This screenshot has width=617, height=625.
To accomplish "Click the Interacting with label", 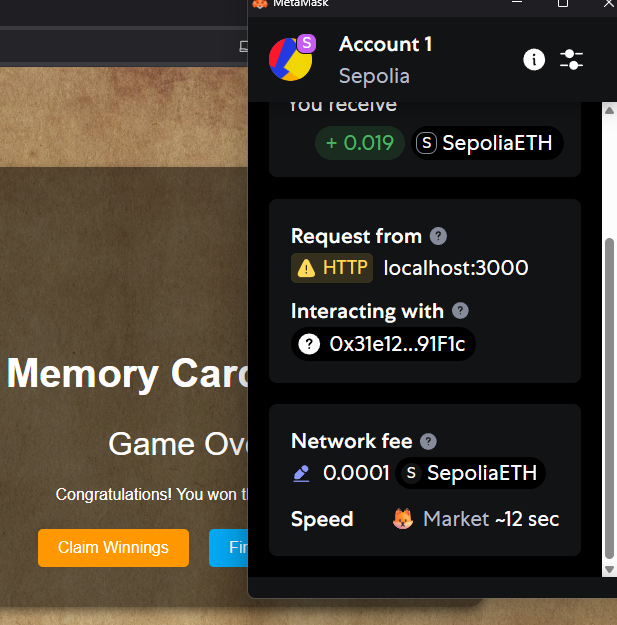I will pyautogui.click(x=367, y=311).
